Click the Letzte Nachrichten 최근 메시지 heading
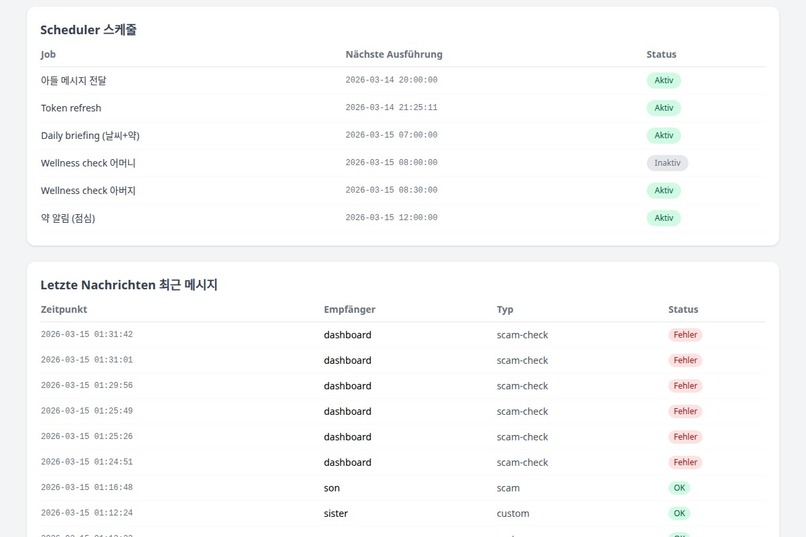806x537 pixels. pyautogui.click(x=129, y=285)
